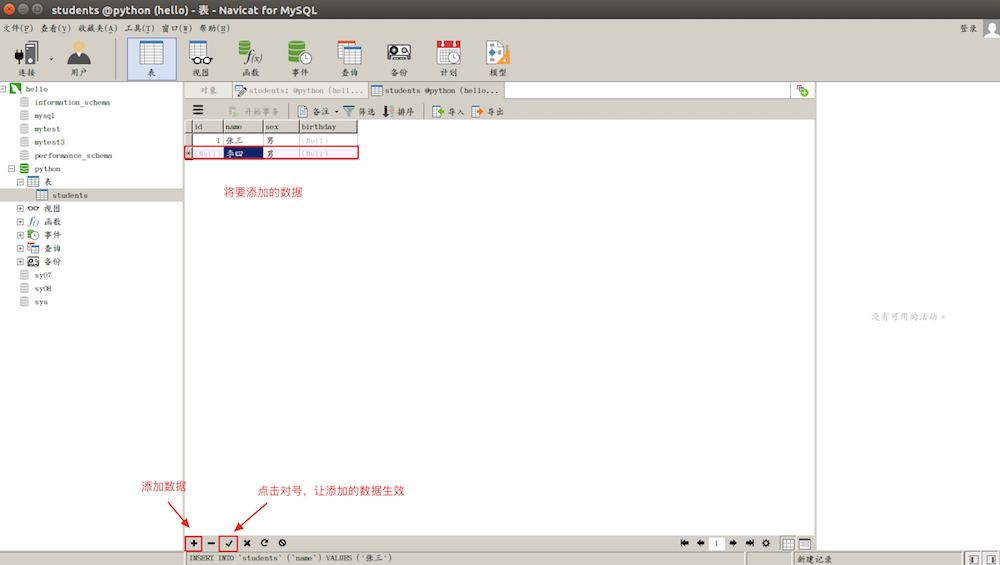1000x565 pixels.
Task: Open the 查询 (Query) toolbar icon
Action: click(349, 58)
